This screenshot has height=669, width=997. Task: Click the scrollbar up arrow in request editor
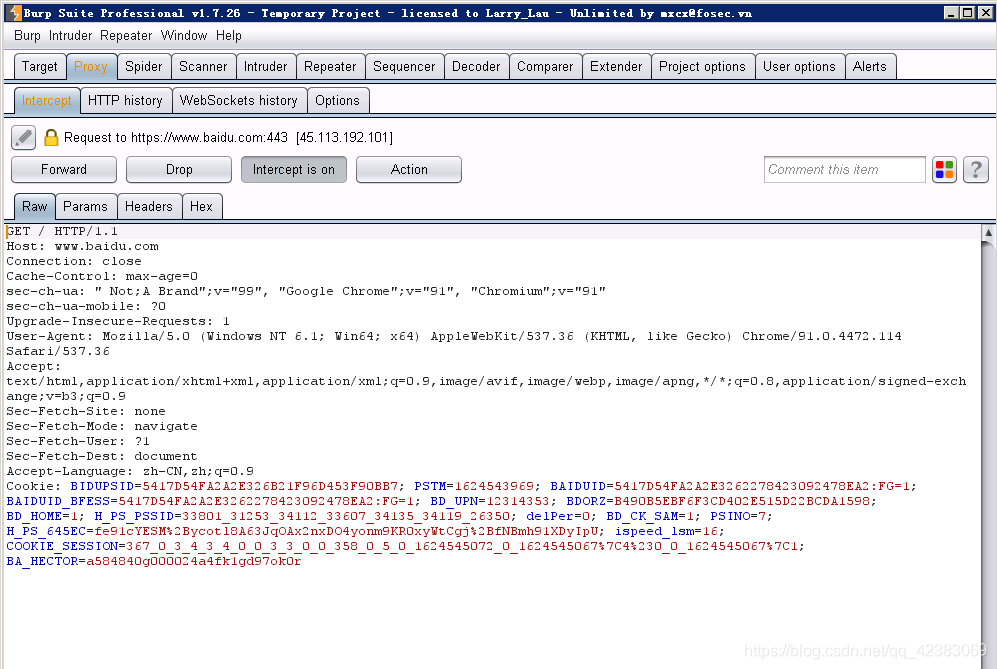point(988,233)
